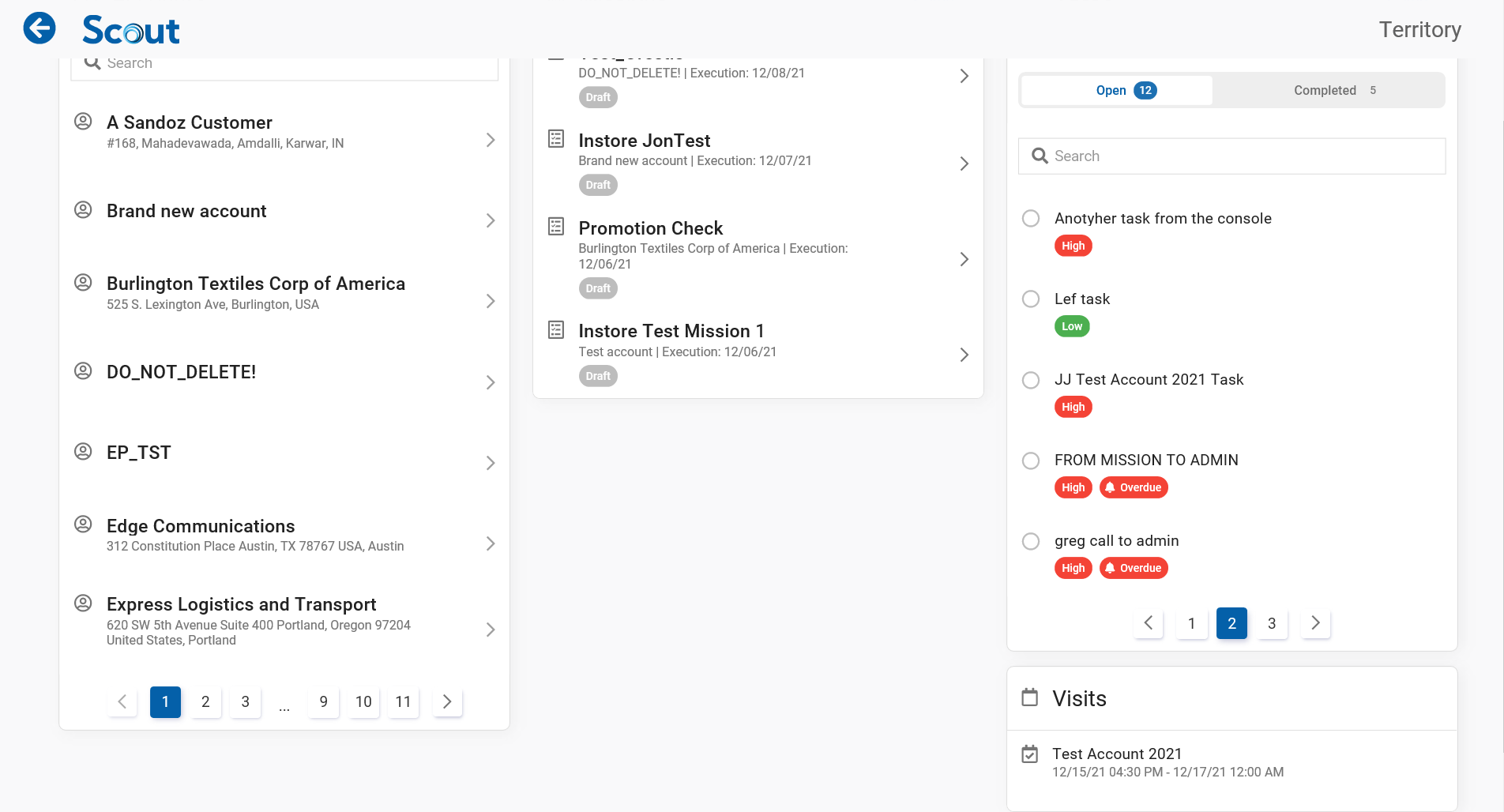Open the DO_NOT_DELETE! account chevron
1504x812 pixels.
[x=491, y=382]
